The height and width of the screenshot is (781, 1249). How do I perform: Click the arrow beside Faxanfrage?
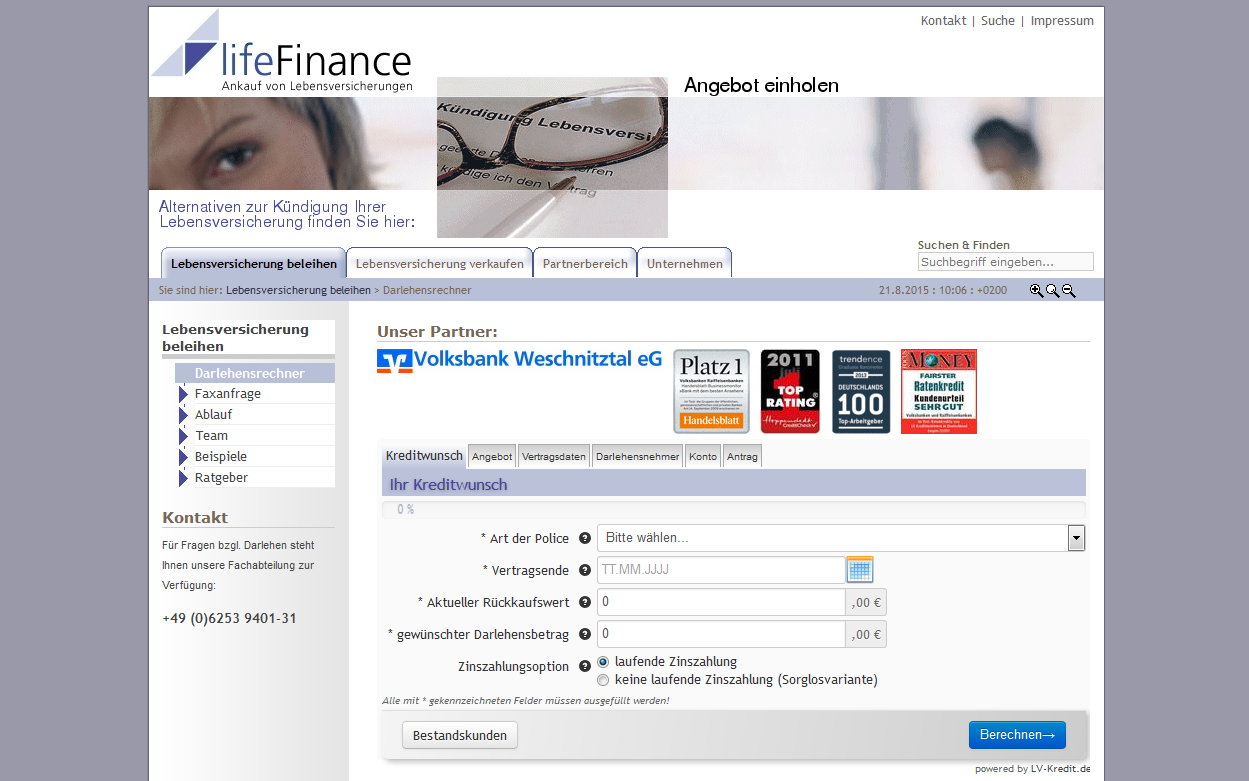point(184,394)
